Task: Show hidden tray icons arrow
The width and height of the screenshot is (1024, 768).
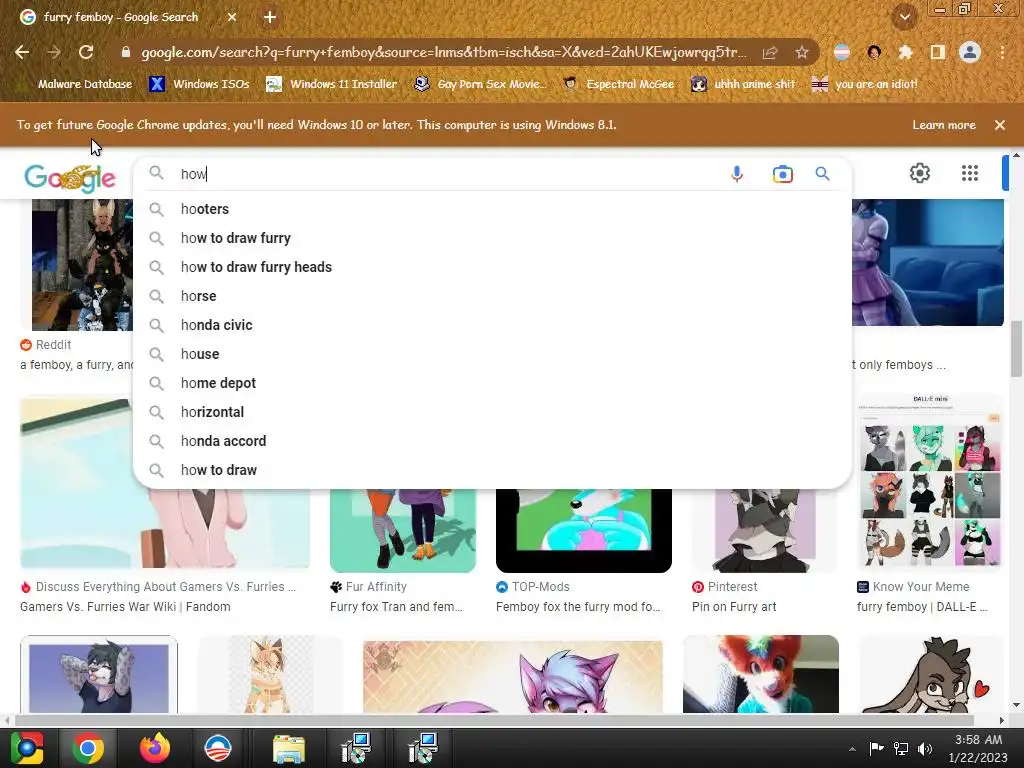Action: 852,749
